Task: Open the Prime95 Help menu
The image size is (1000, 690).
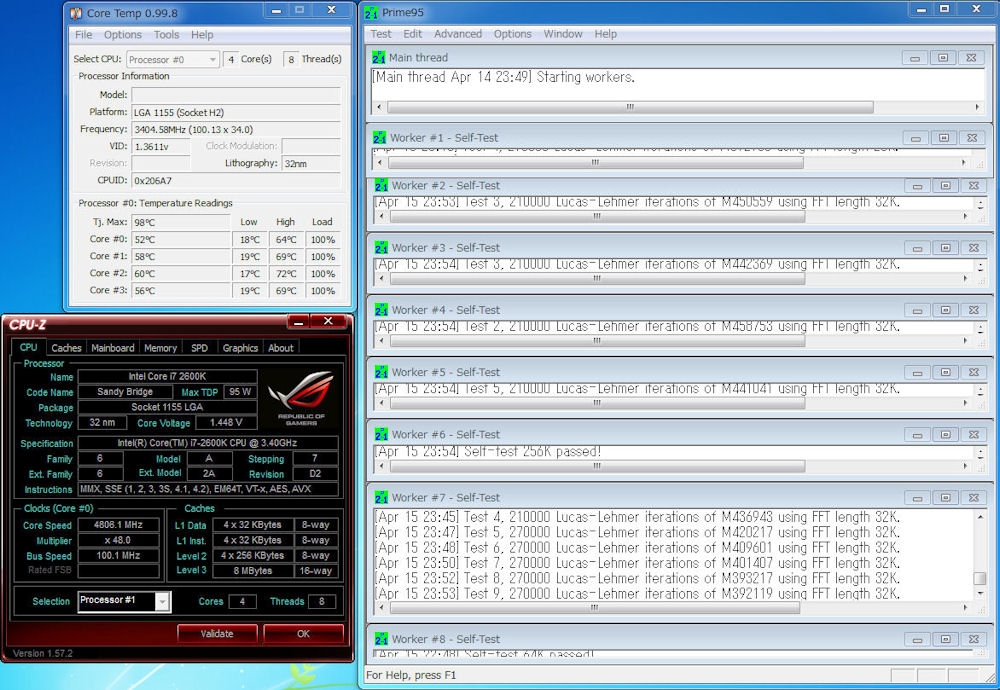Action: [605, 34]
